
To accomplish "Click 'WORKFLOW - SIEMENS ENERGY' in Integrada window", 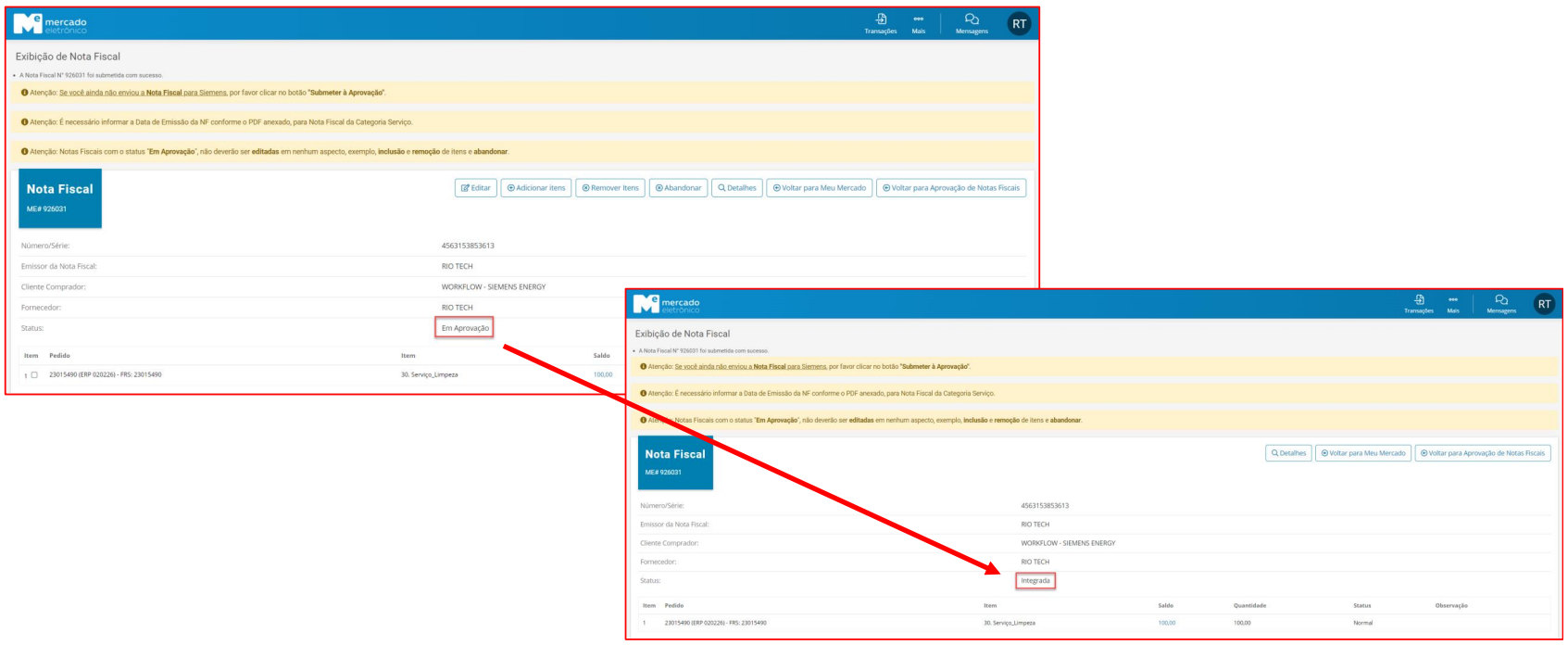I will [x=1068, y=543].
